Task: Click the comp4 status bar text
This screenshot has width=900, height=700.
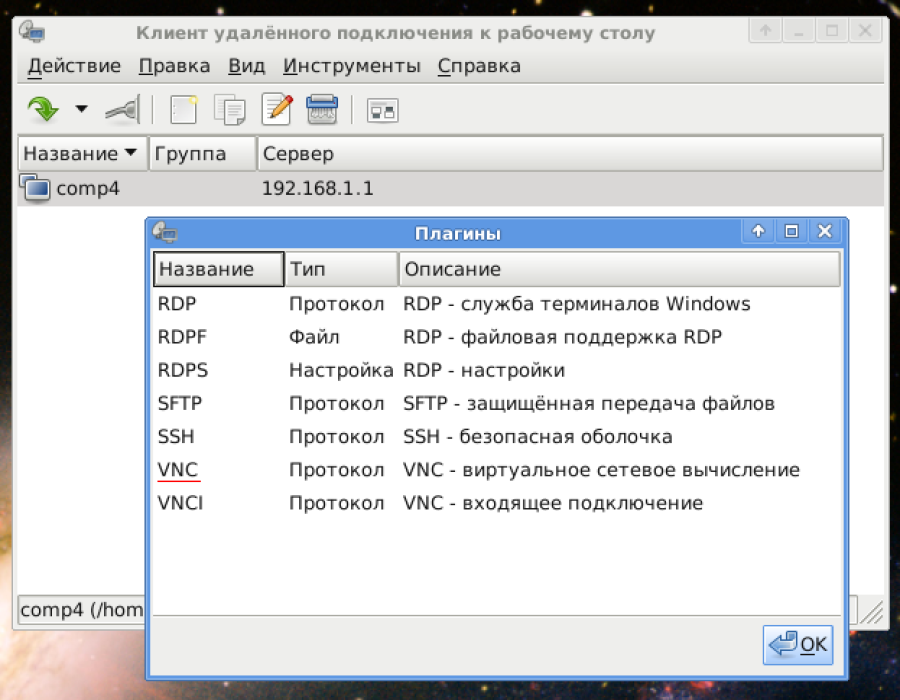Action: pyautogui.click(x=82, y=609)
